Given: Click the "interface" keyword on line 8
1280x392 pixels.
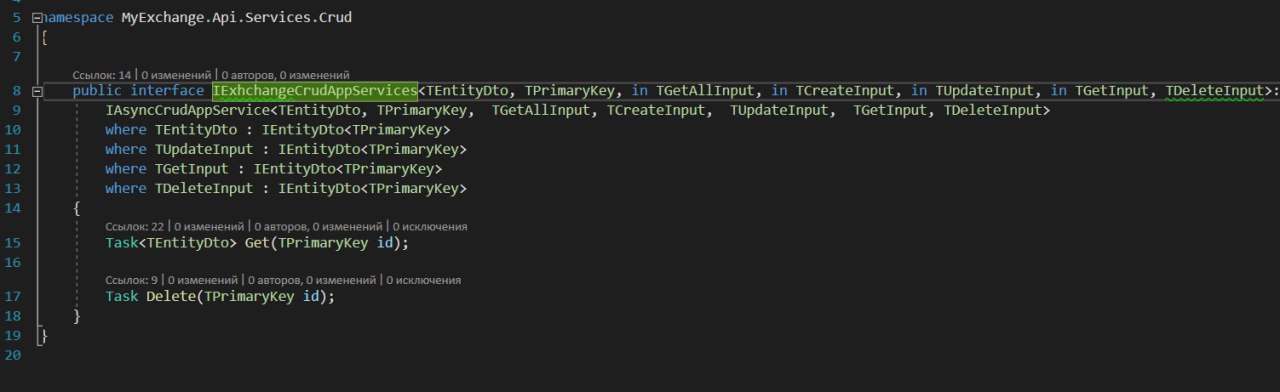Looking at the screenshot, I should click(x=167, y=92).
